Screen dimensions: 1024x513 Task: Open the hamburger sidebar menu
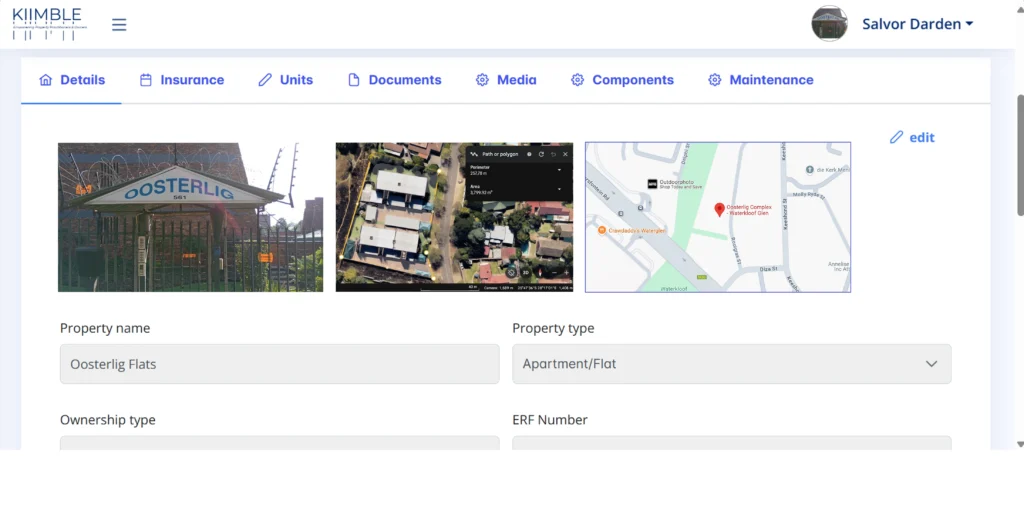(x=119, y=24)
